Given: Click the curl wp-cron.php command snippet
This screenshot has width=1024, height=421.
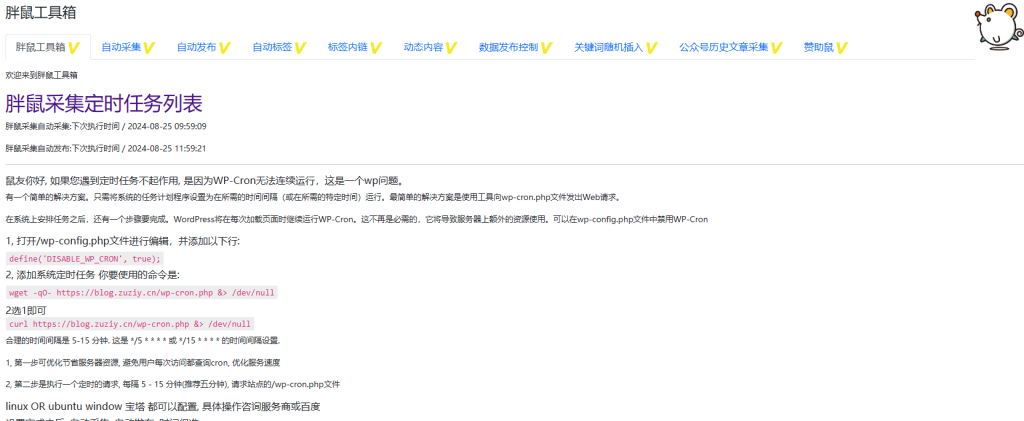Looking at the screenshot, I should point(130,325).
